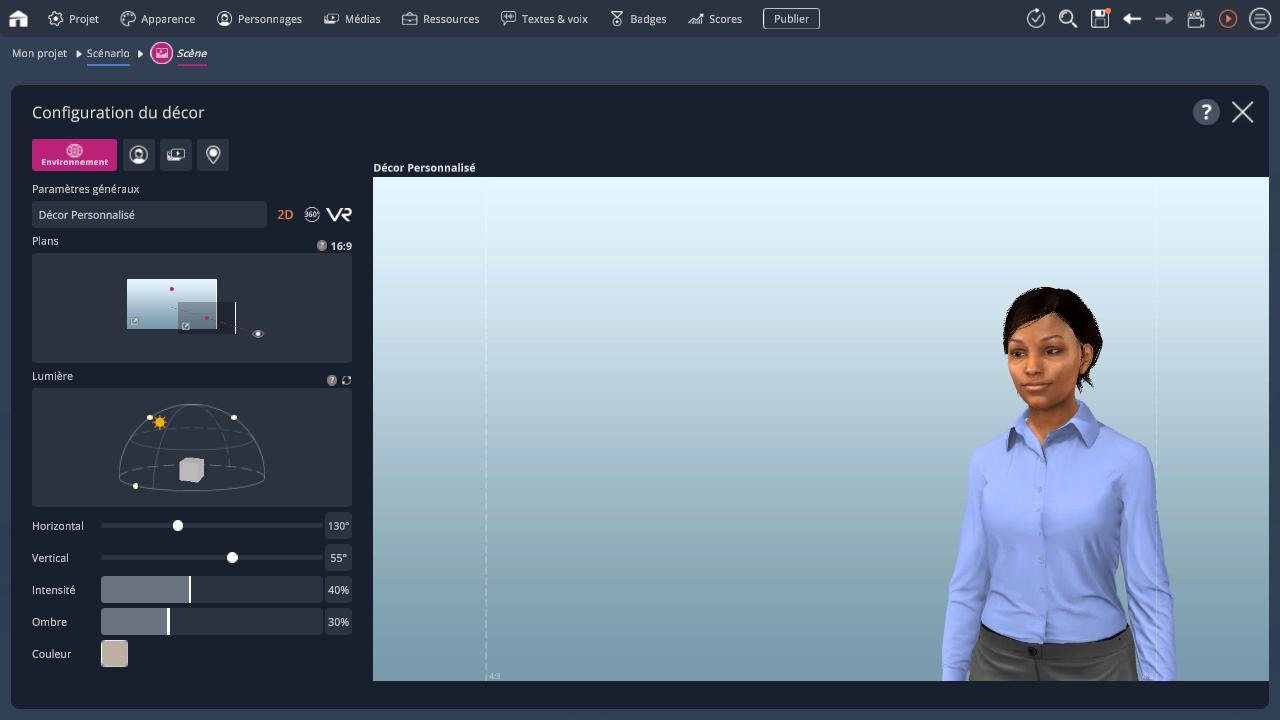The height and width of the screenshot is (720, 1280).
Task: Edit the background plane in Plans
Action: [x=135, y=321]
